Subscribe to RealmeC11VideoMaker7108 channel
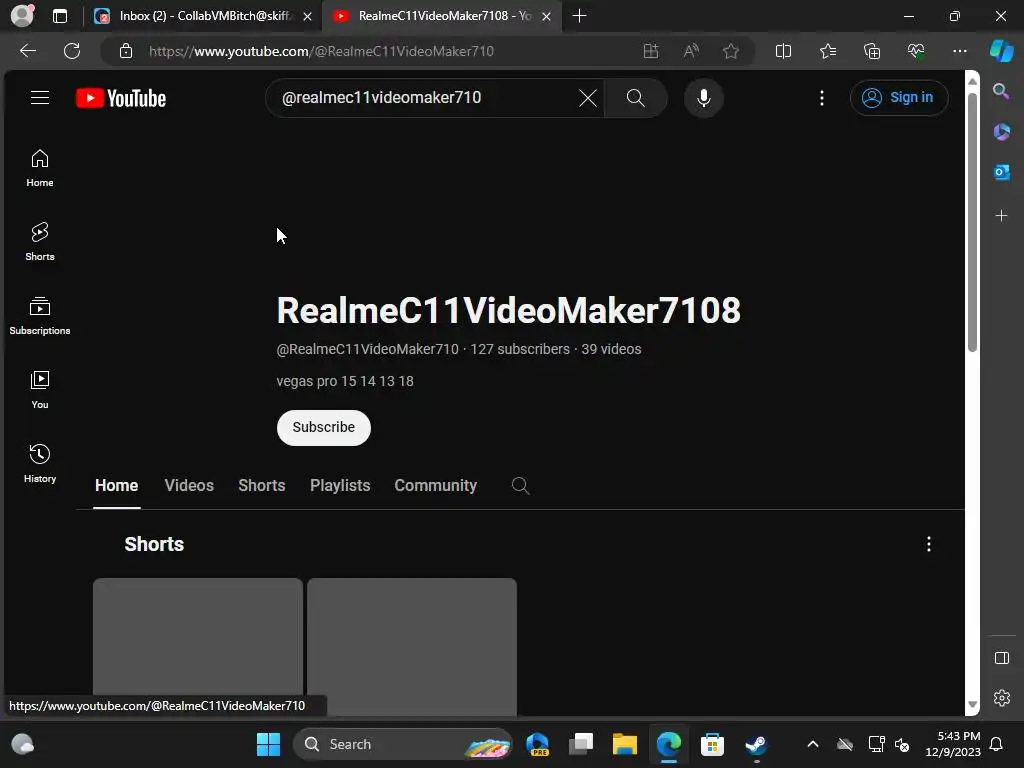 tap(324, 428)
